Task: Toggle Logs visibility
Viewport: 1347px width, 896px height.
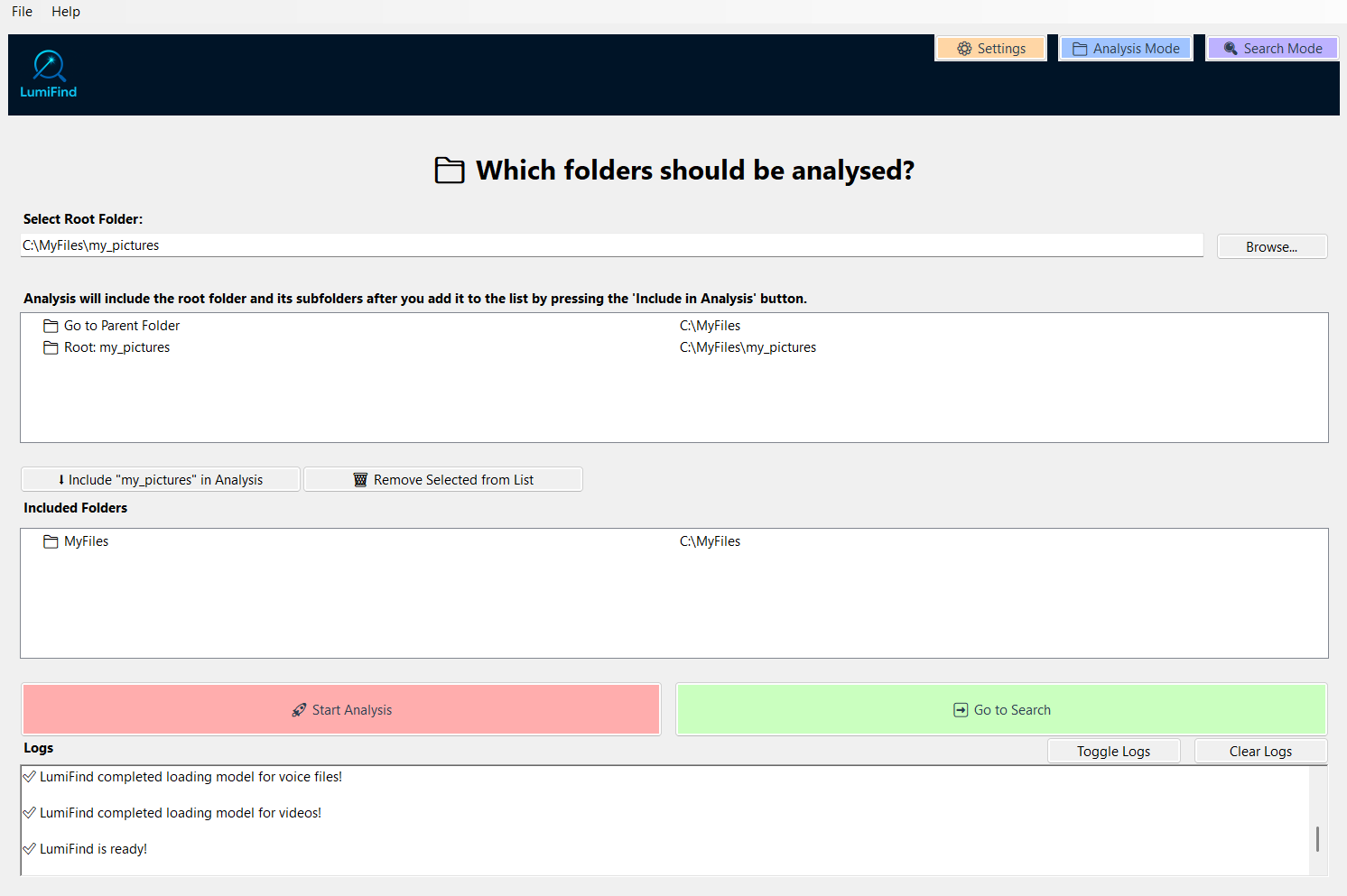Action: pyautogui.click(x=1114, y=752)
